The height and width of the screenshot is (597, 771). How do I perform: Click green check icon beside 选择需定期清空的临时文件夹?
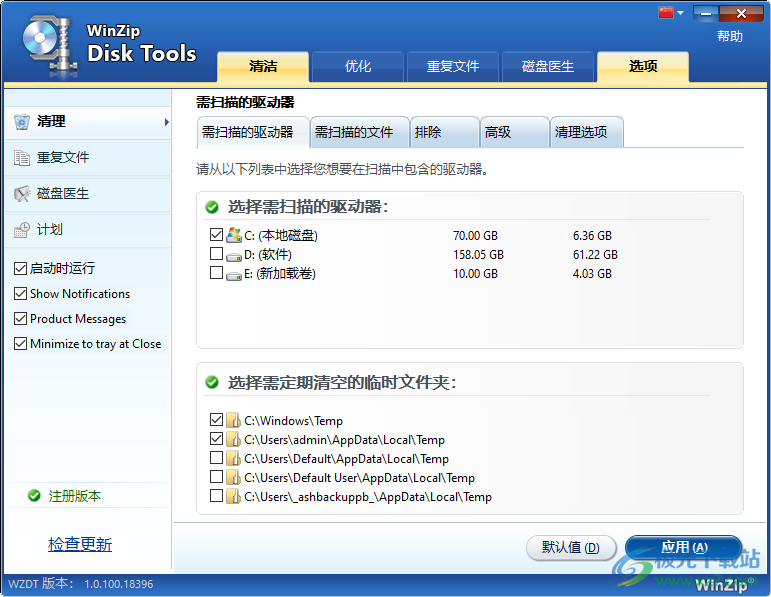[x=212, y=382]
